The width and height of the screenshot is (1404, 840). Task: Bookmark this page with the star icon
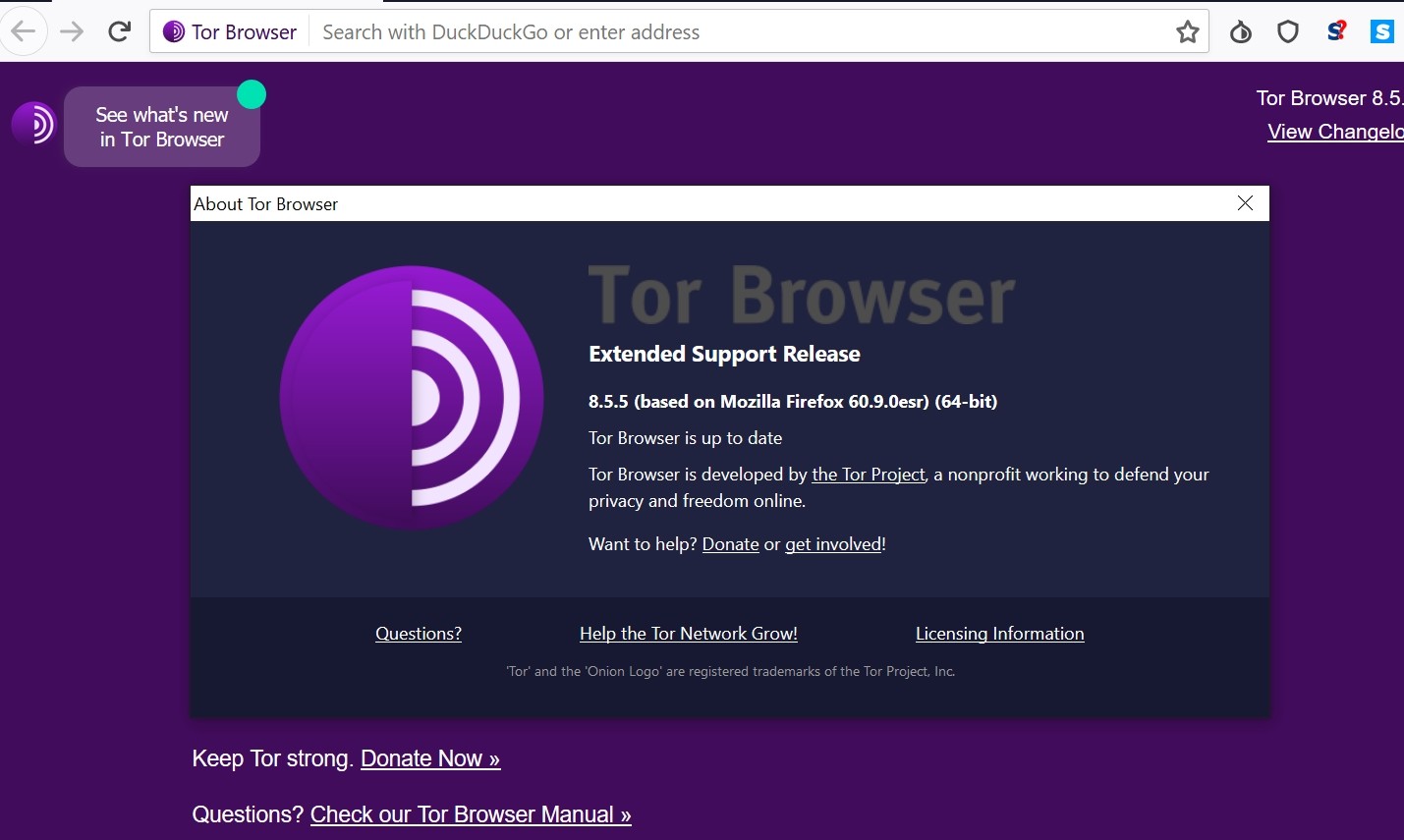click(1188, 32)
